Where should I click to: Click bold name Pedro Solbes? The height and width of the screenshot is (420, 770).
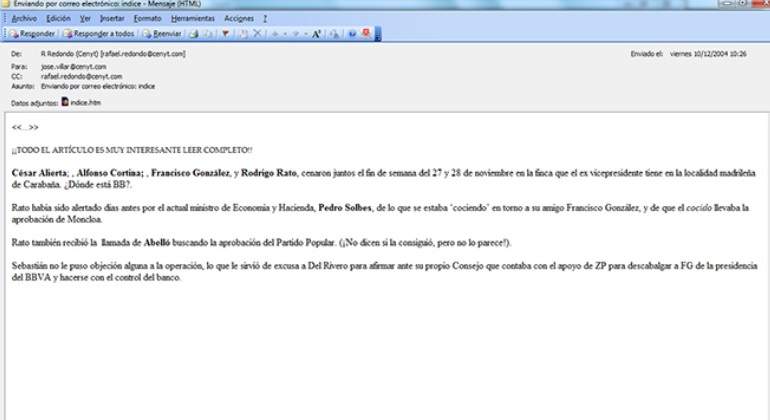point(345,208)
